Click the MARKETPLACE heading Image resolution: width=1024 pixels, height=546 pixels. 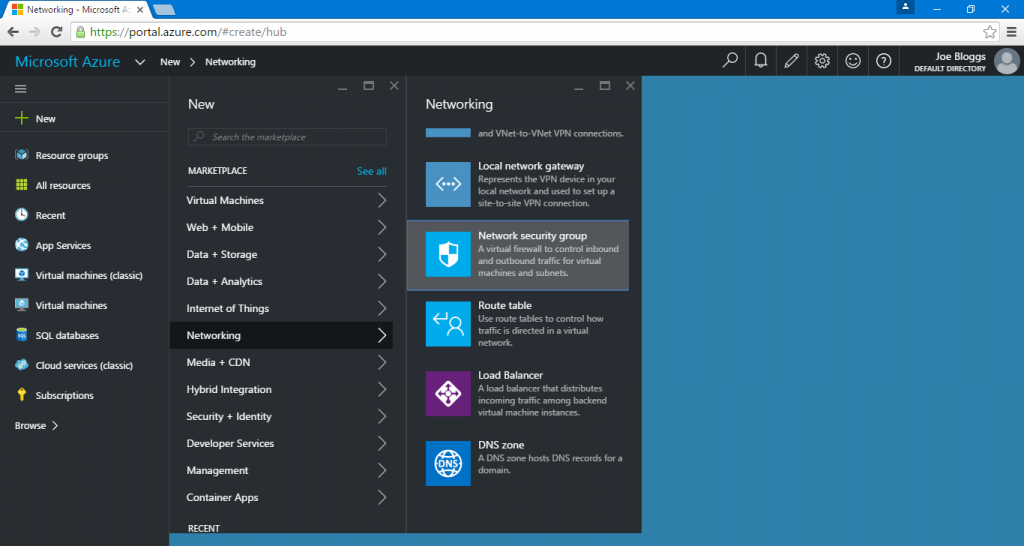(x=217, y=171)
